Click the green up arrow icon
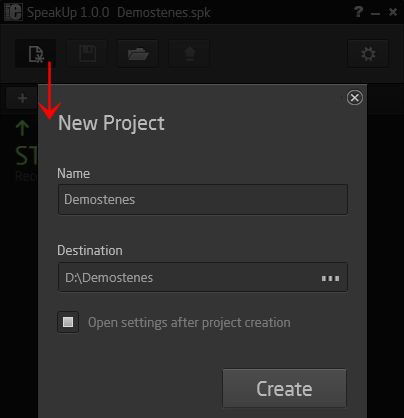The height and width of the screenshot is (418, 404). [x=22, y=128]
